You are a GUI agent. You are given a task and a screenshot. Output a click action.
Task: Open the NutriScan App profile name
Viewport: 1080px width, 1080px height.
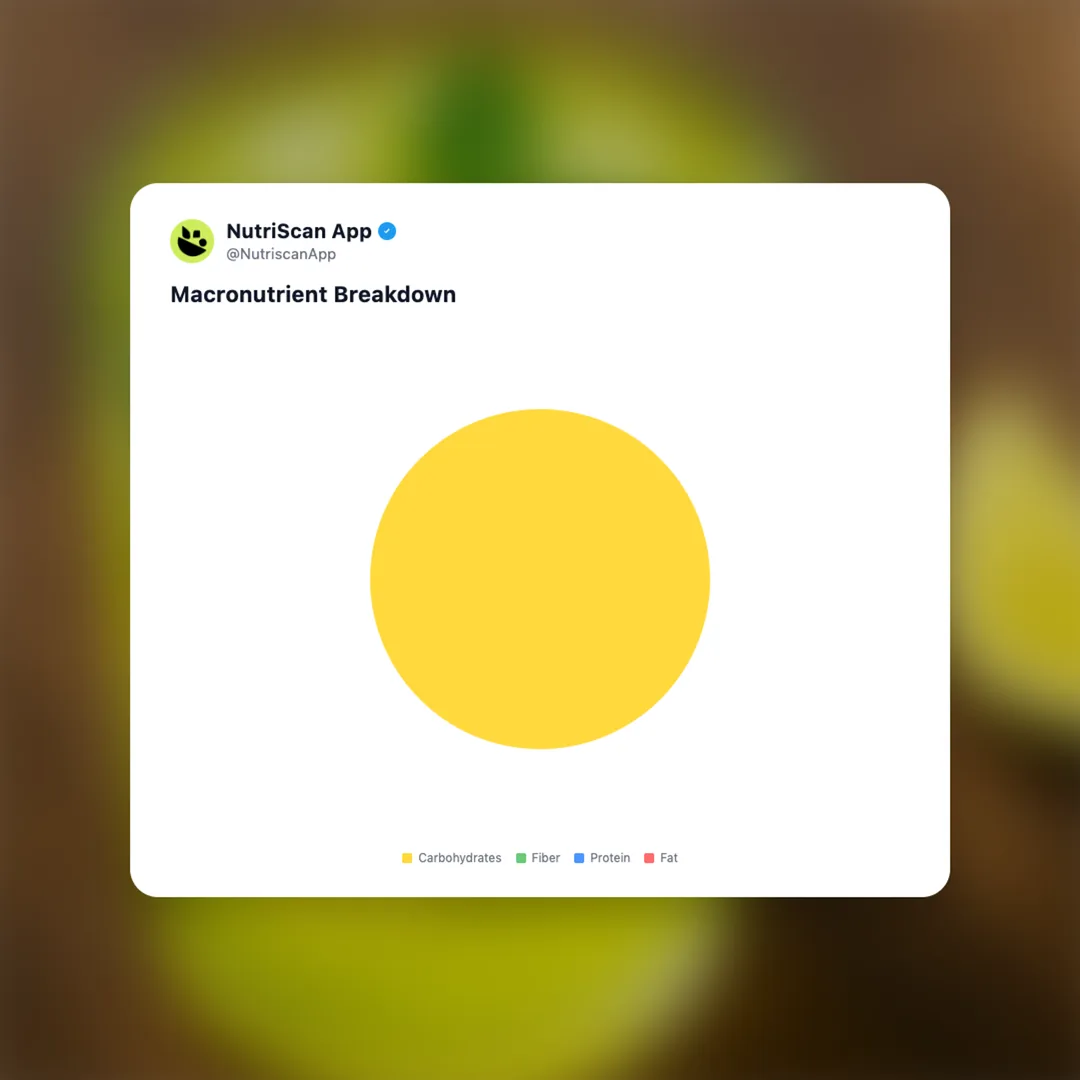299,231
